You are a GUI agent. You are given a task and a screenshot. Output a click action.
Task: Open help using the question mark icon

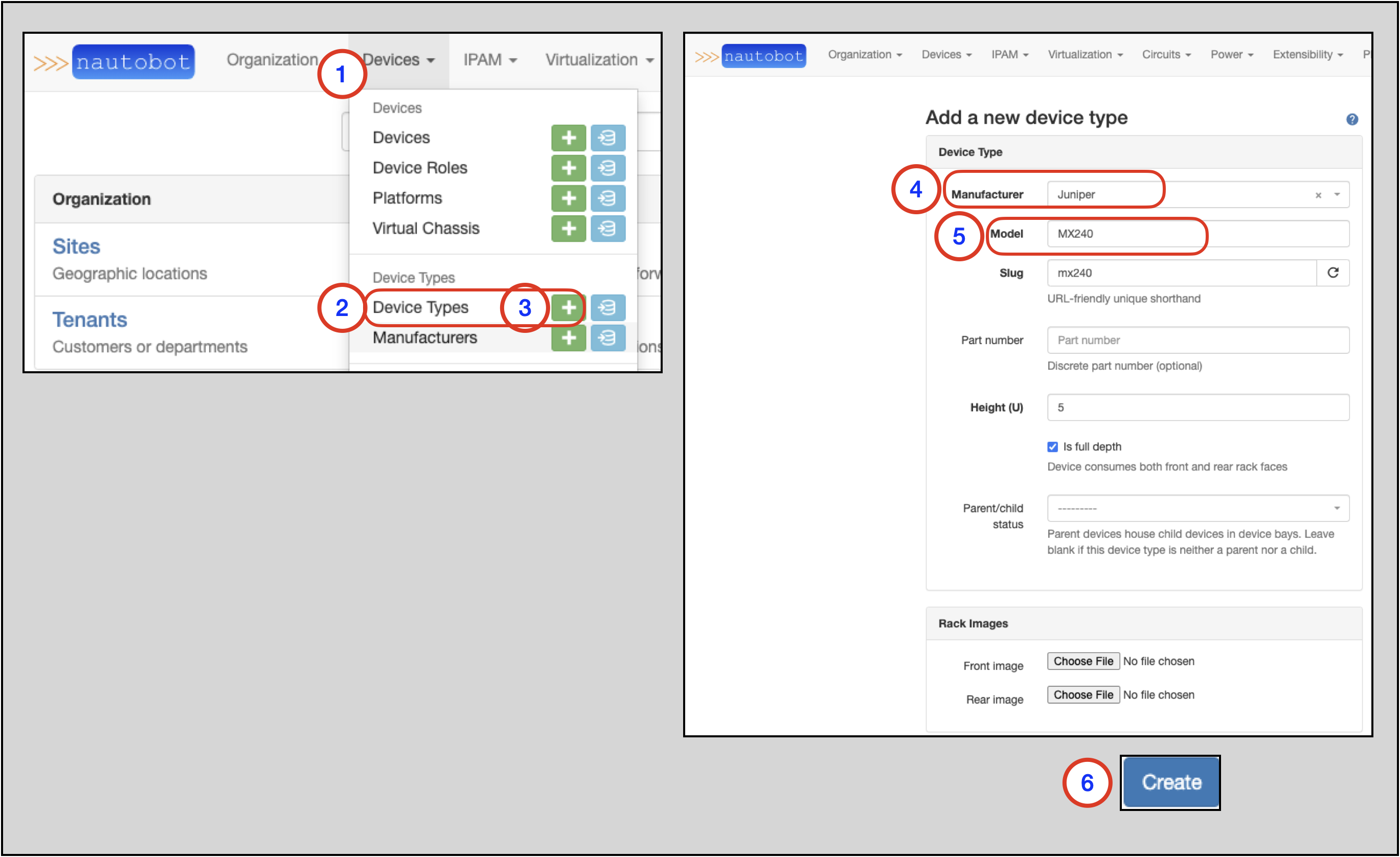[x=1353, y=119]
